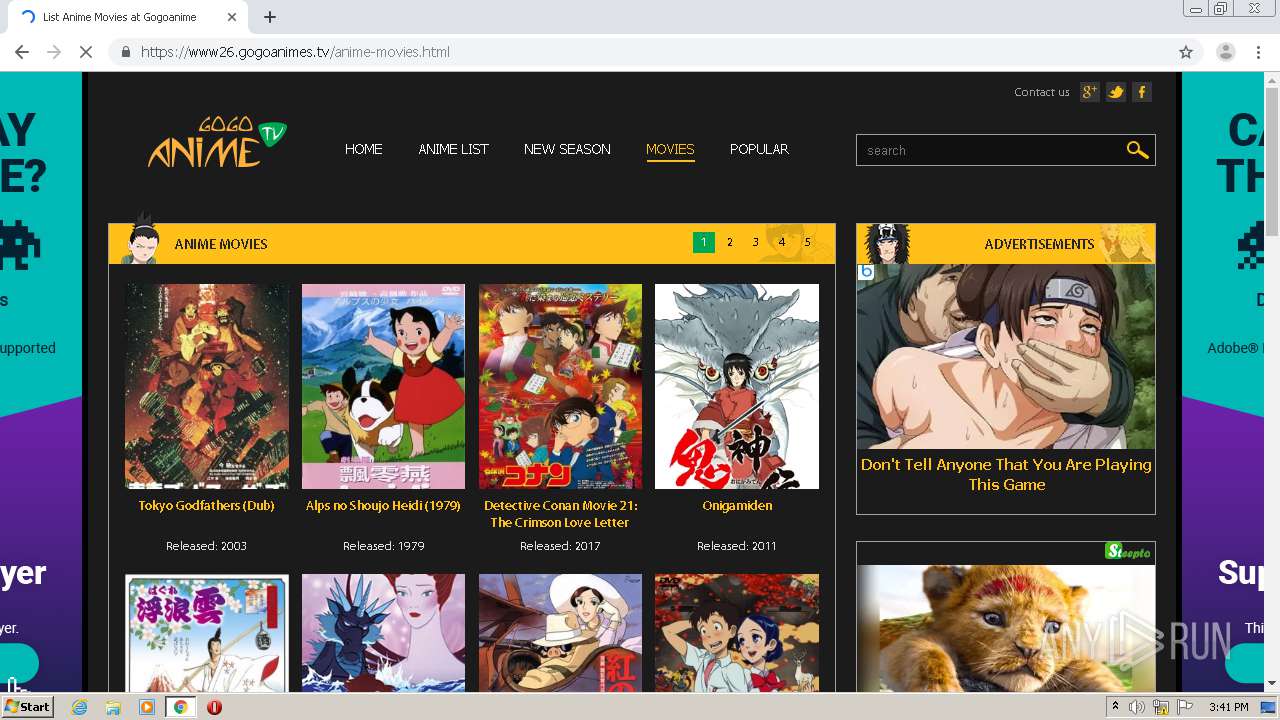Image resolution: width=1280 pixels, height=720 pixels.
Task: Click the search magnifier icon
Action: coord(1137,150)
